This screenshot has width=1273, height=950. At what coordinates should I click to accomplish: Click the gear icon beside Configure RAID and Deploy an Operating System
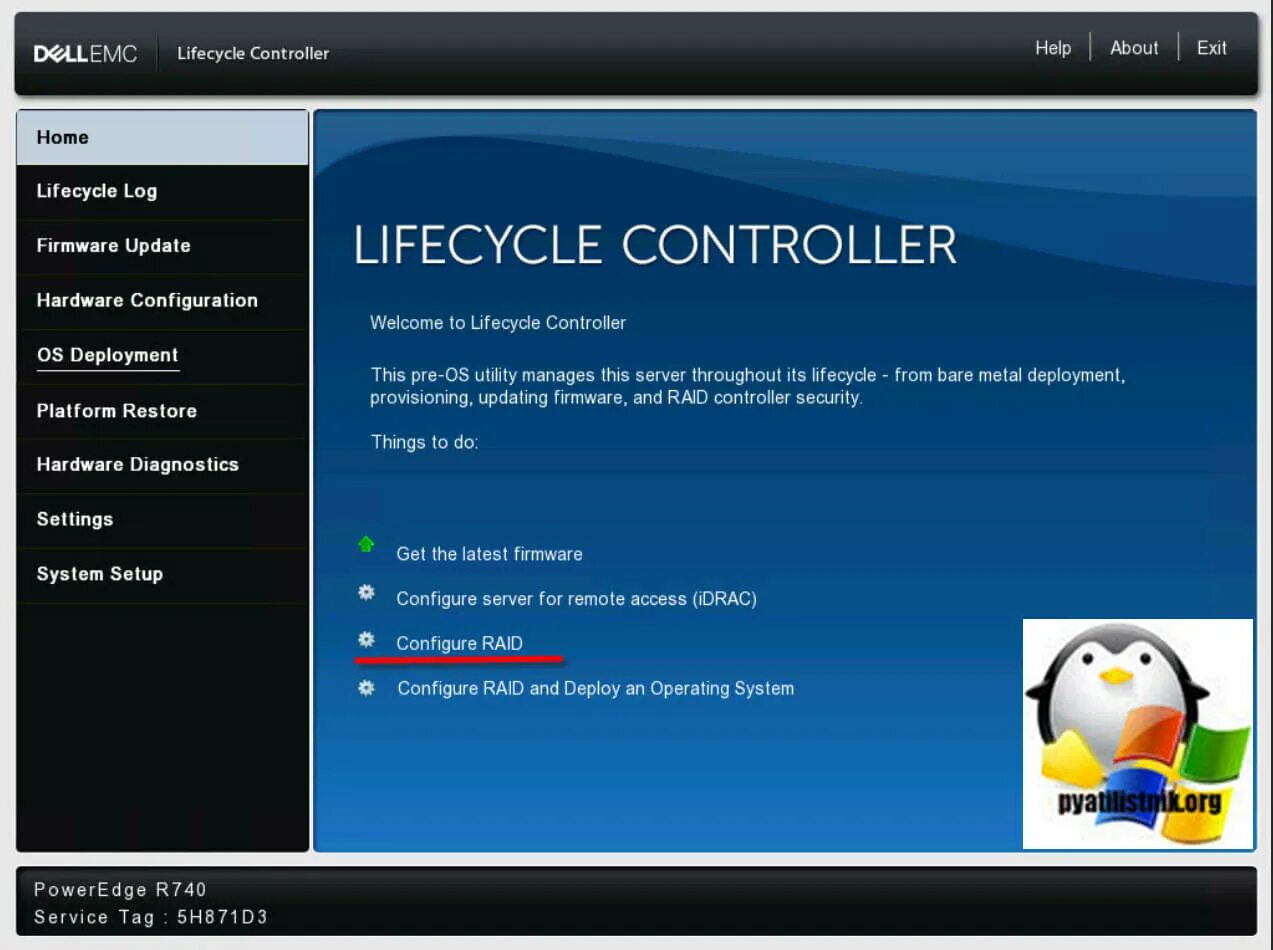click(366, 688)
